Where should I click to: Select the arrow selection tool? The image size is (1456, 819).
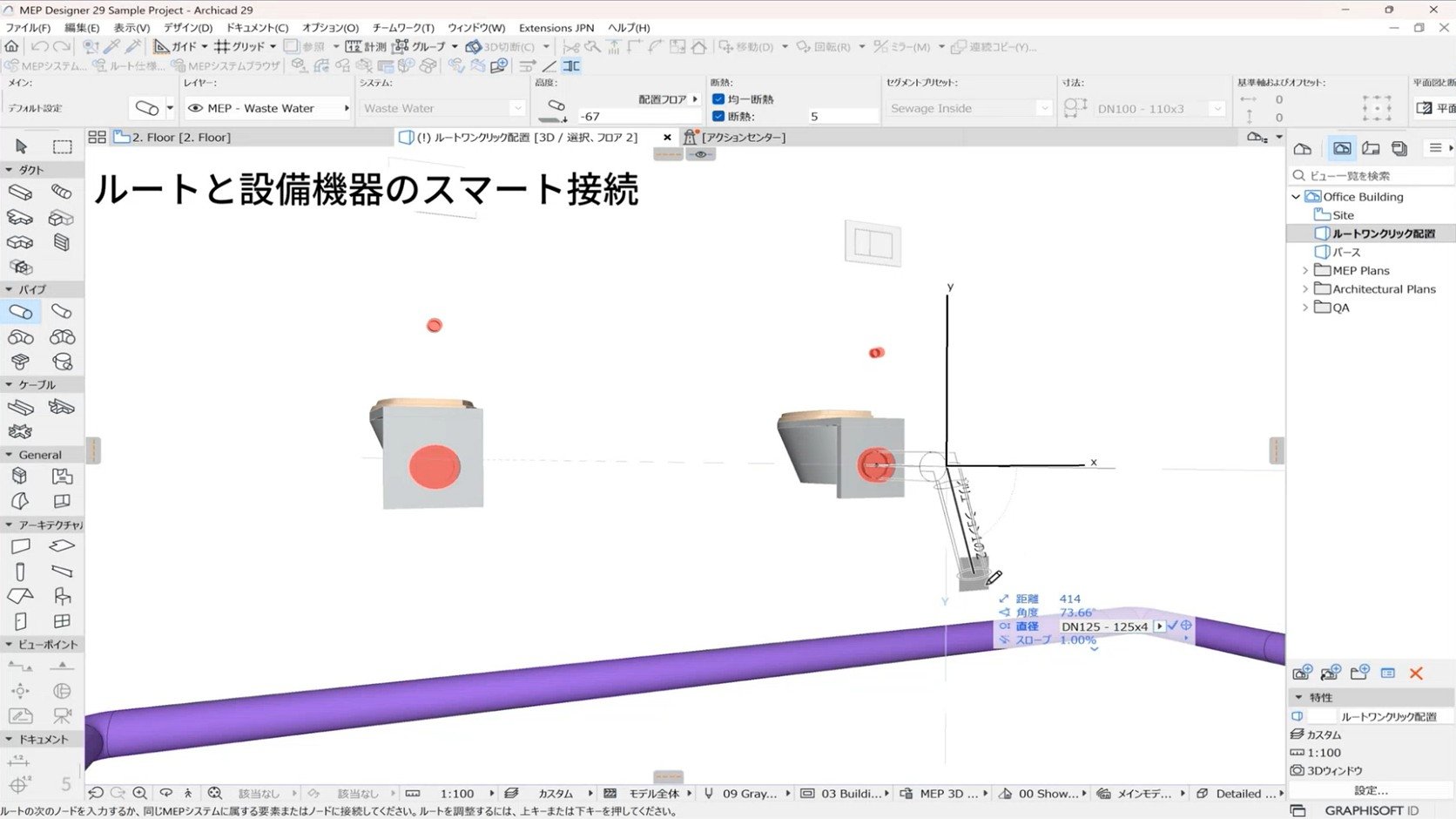click(x=19, y=146)
